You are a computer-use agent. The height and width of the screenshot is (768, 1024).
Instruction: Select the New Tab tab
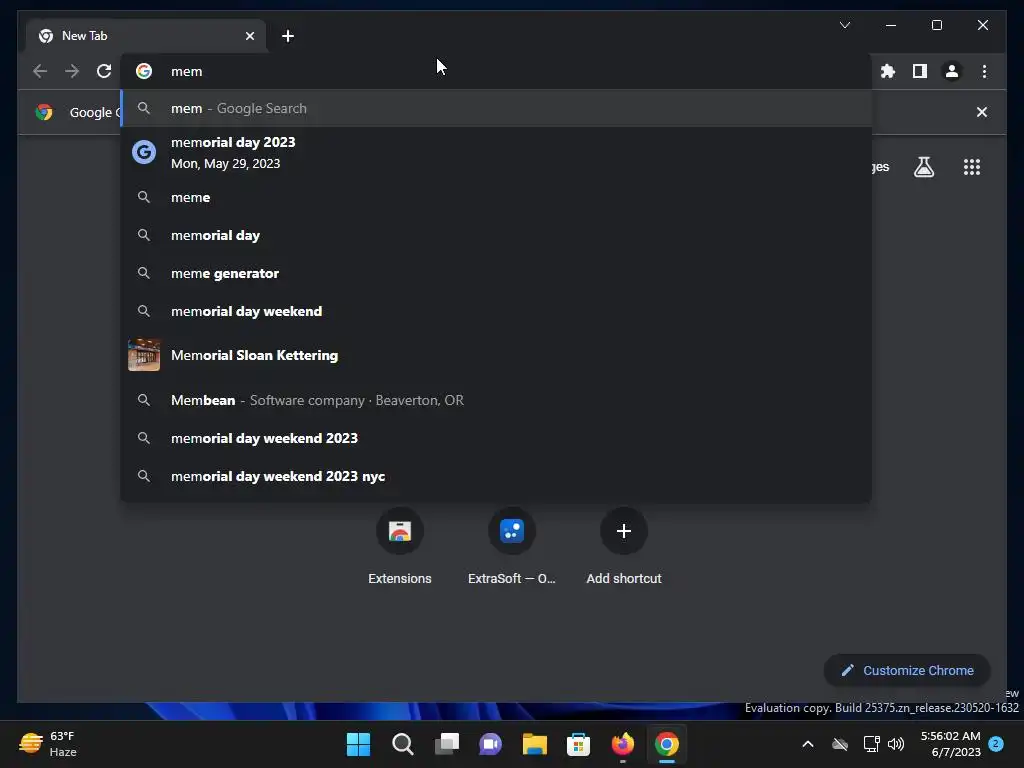click(x=145, y=36)
